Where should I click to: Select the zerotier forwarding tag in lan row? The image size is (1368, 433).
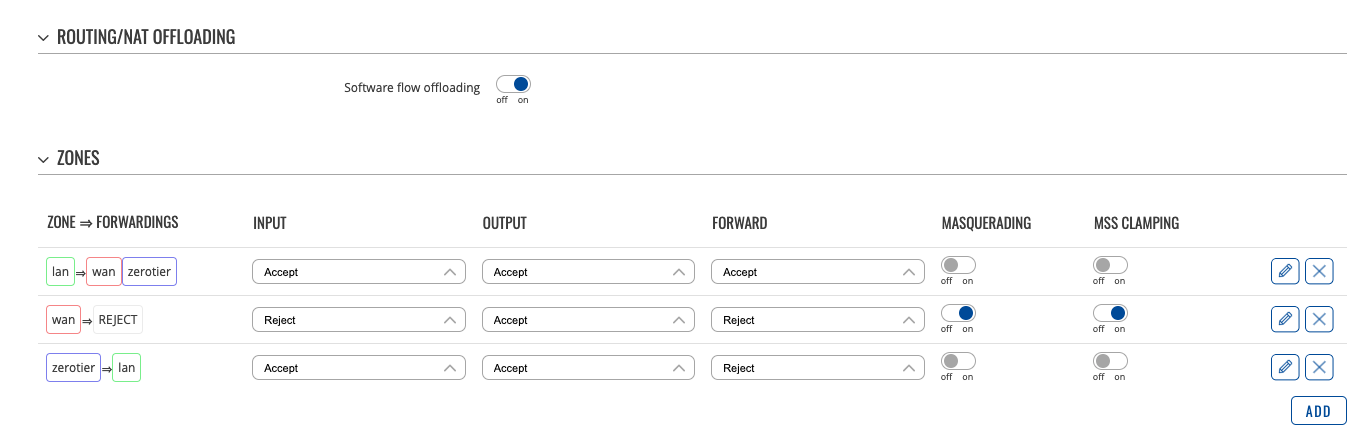(x=149, y=271)
